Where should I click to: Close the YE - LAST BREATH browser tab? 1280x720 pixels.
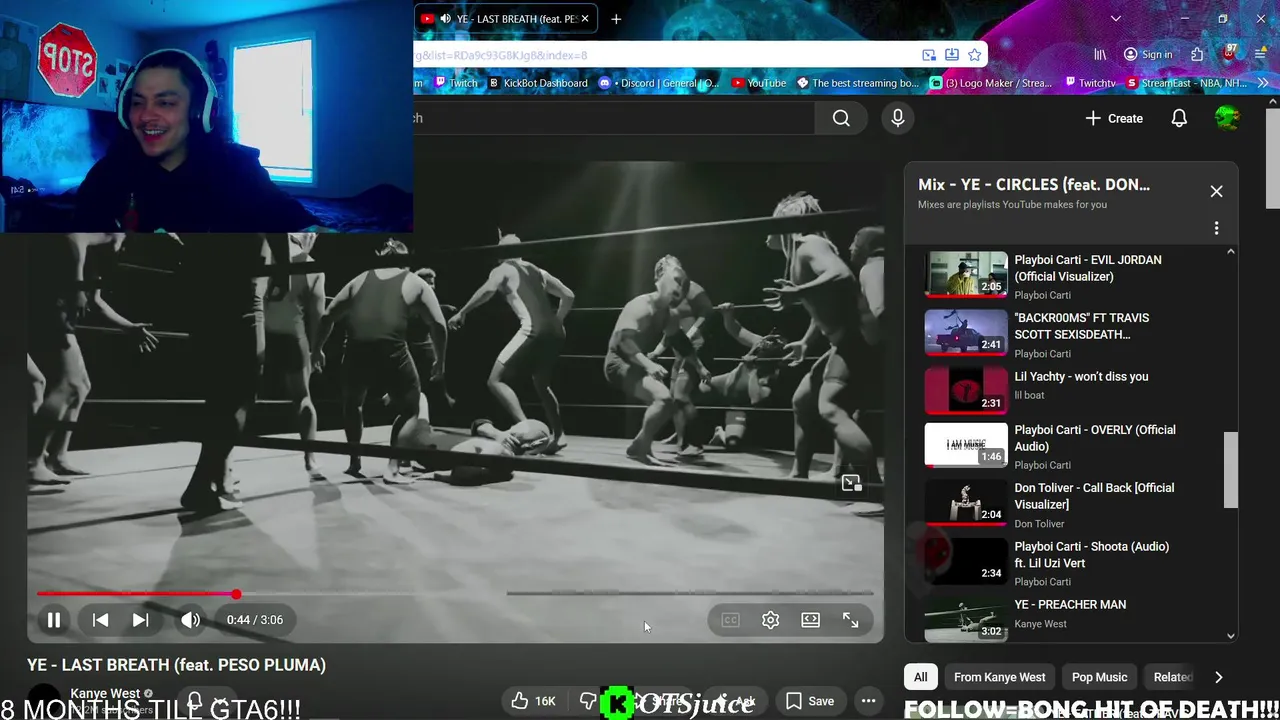click(585, 18)
